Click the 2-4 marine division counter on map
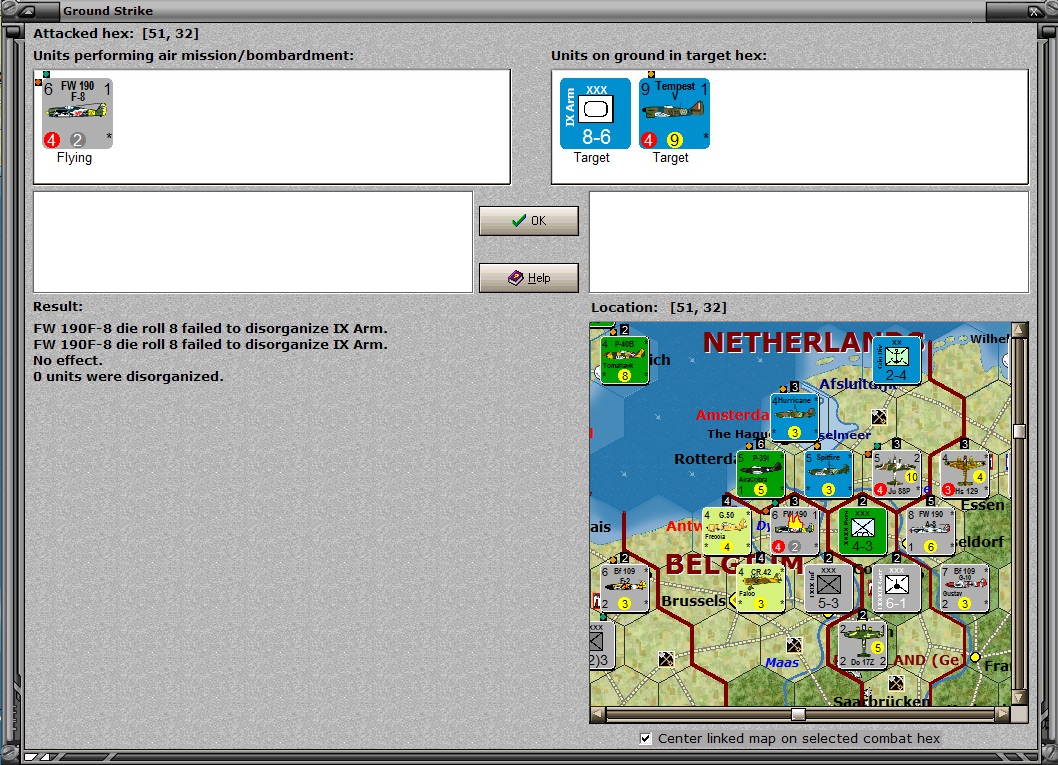 coord(896,360)
